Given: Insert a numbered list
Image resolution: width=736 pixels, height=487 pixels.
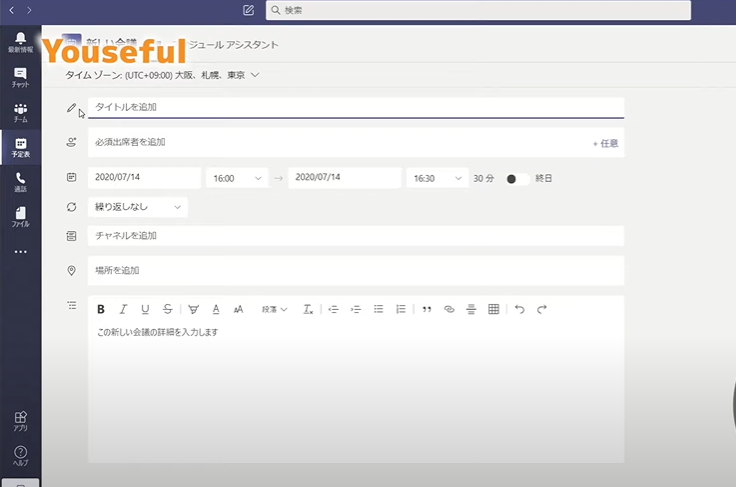Looking at the screenshot, I should tap(400, 309).
